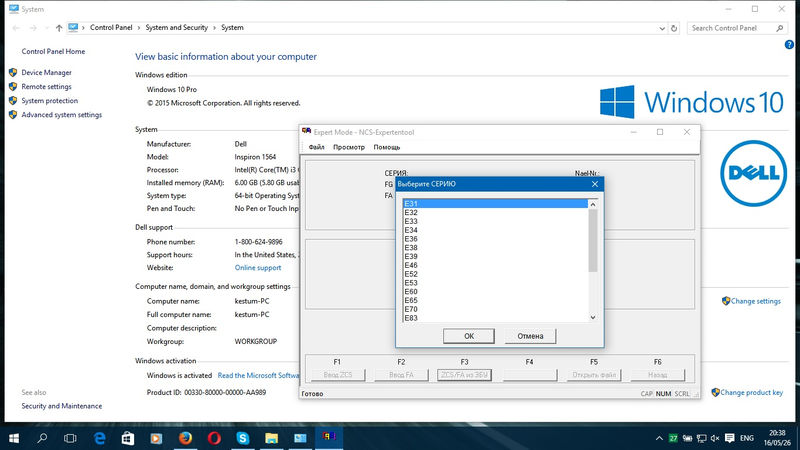Image resolution: width=800 pixels, height=450 pixels.
Task: Open the Помощь menu
Action: (386, 147)
